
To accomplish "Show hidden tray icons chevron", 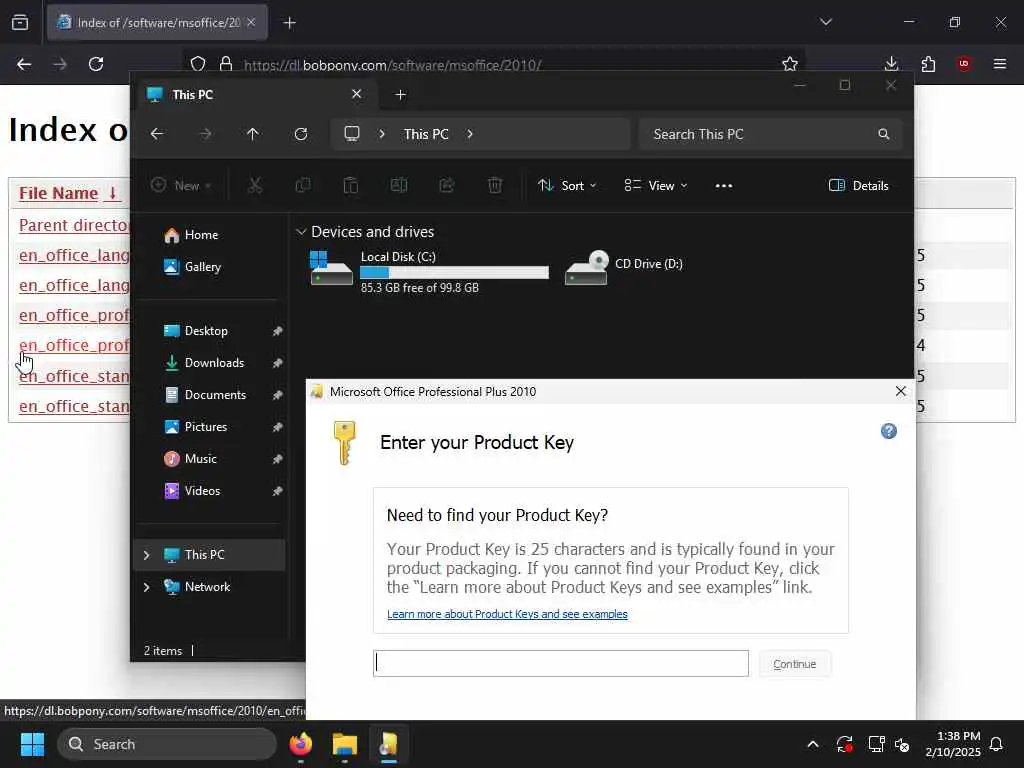I will pyautogui.click(x=813, y=744).
